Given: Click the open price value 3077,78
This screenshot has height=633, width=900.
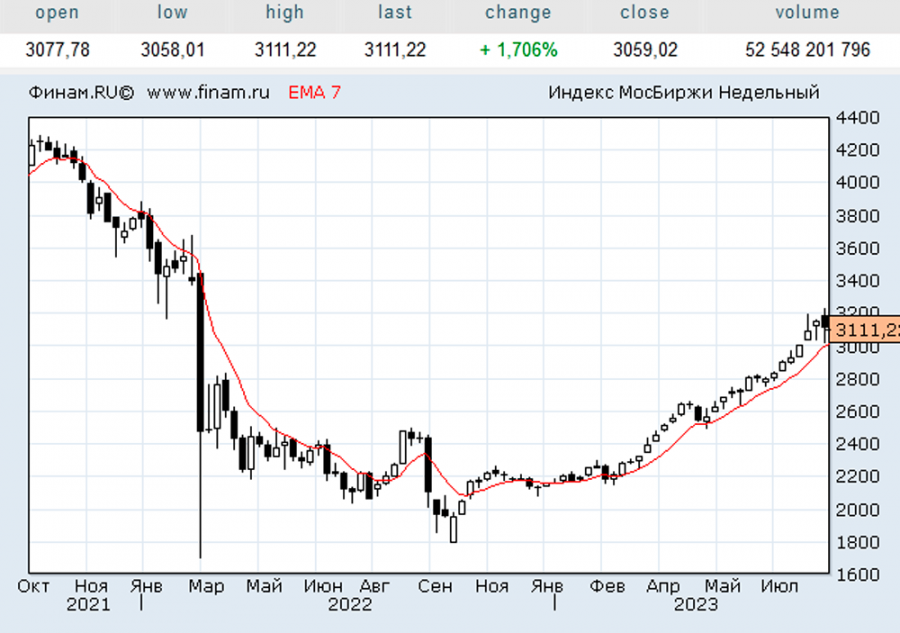Looking at the screenshot, I should coord(57,49).
